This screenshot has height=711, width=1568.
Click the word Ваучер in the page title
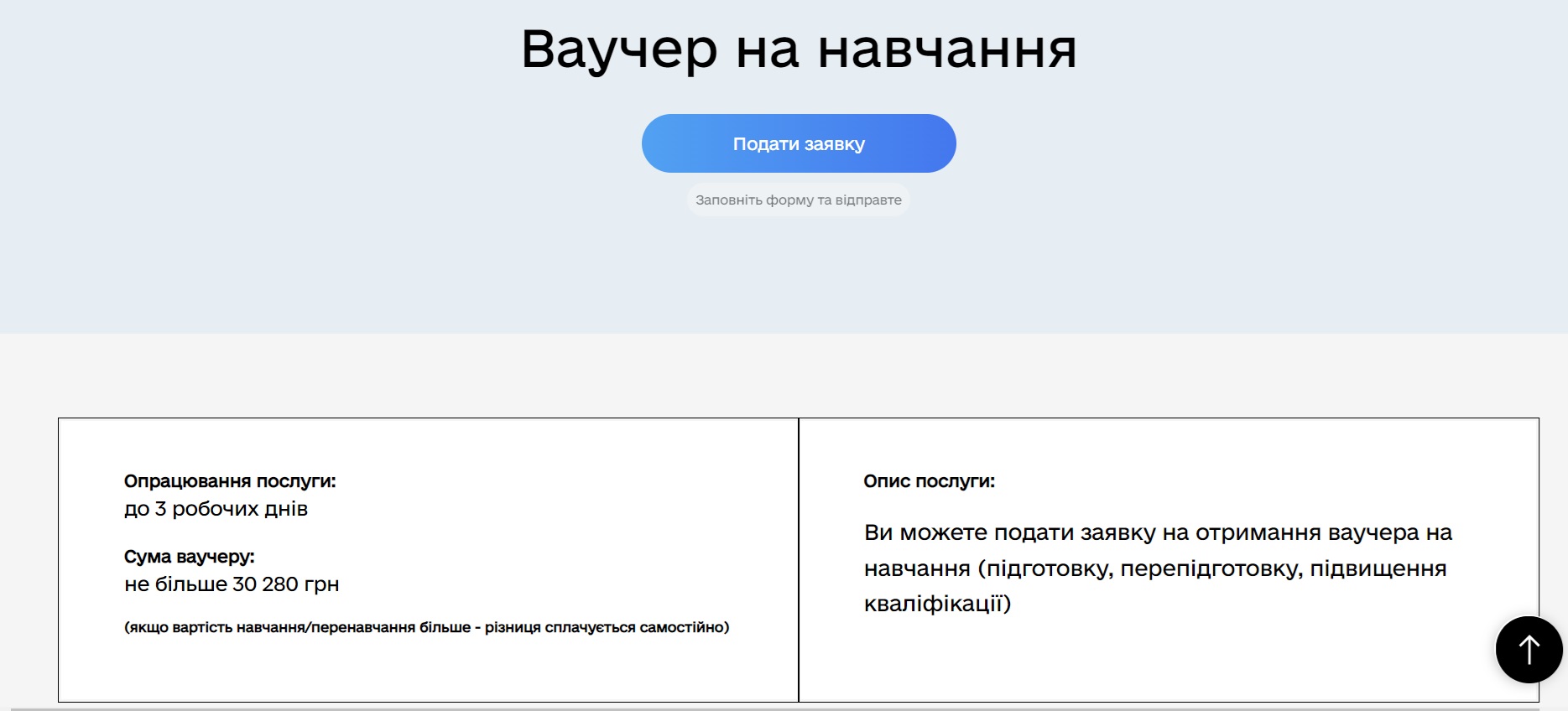click(x=619, y=49)
